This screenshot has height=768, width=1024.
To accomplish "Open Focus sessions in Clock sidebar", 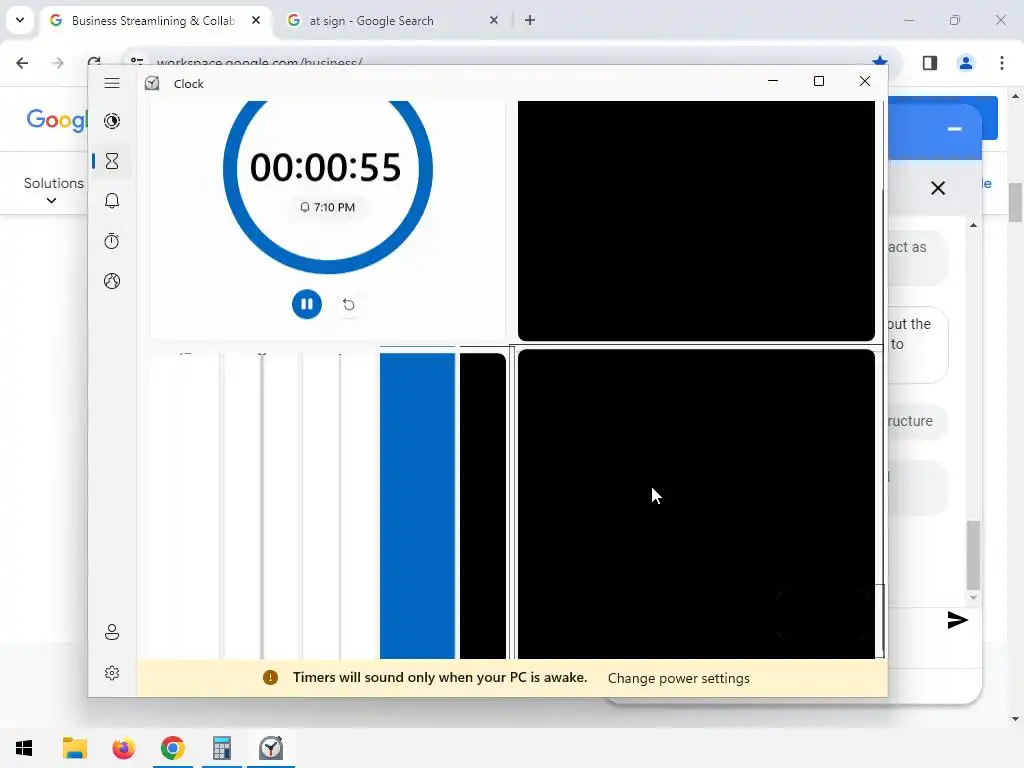I will (x=112, y=121).
